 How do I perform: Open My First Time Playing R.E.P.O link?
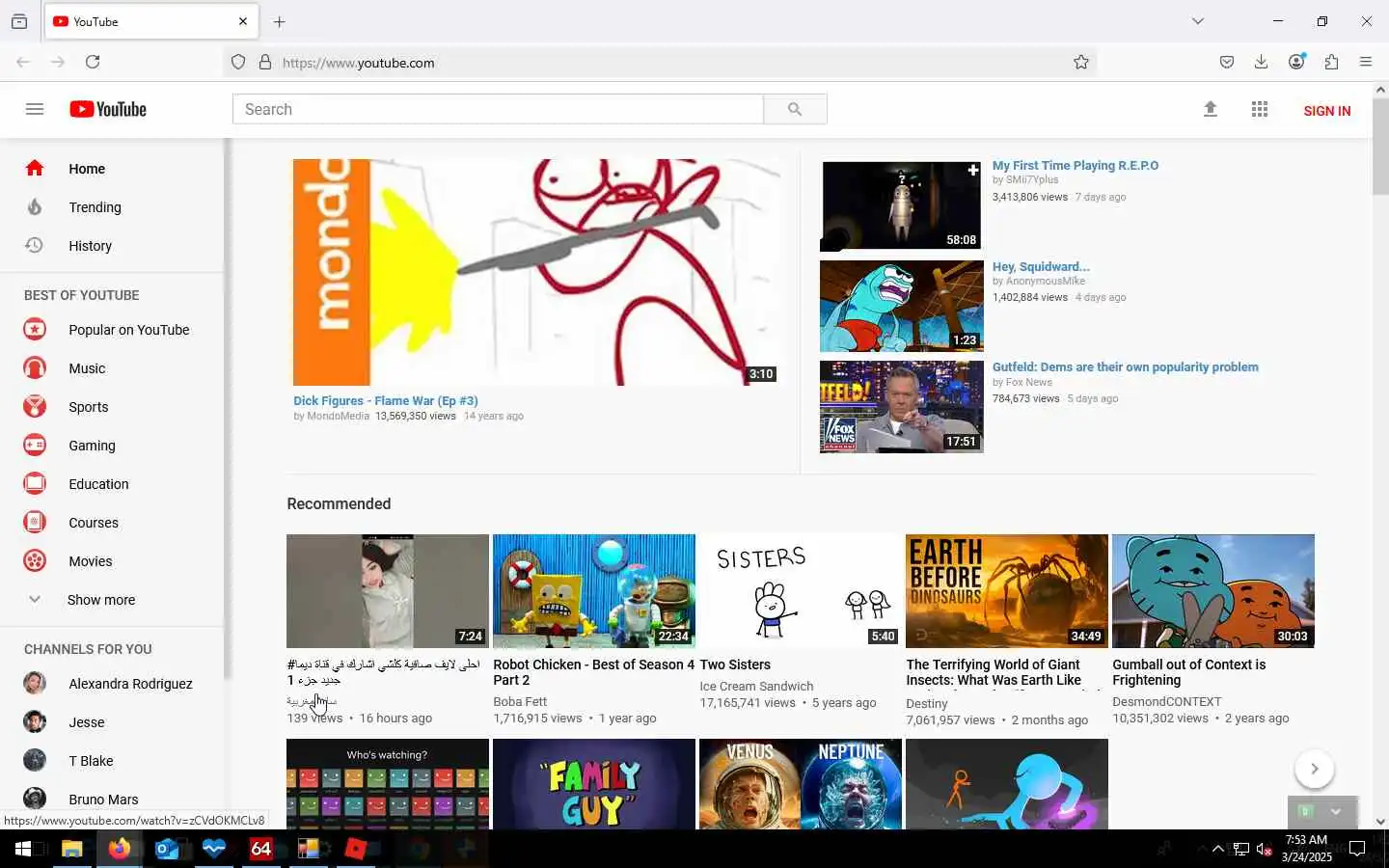pos(1076,166)
